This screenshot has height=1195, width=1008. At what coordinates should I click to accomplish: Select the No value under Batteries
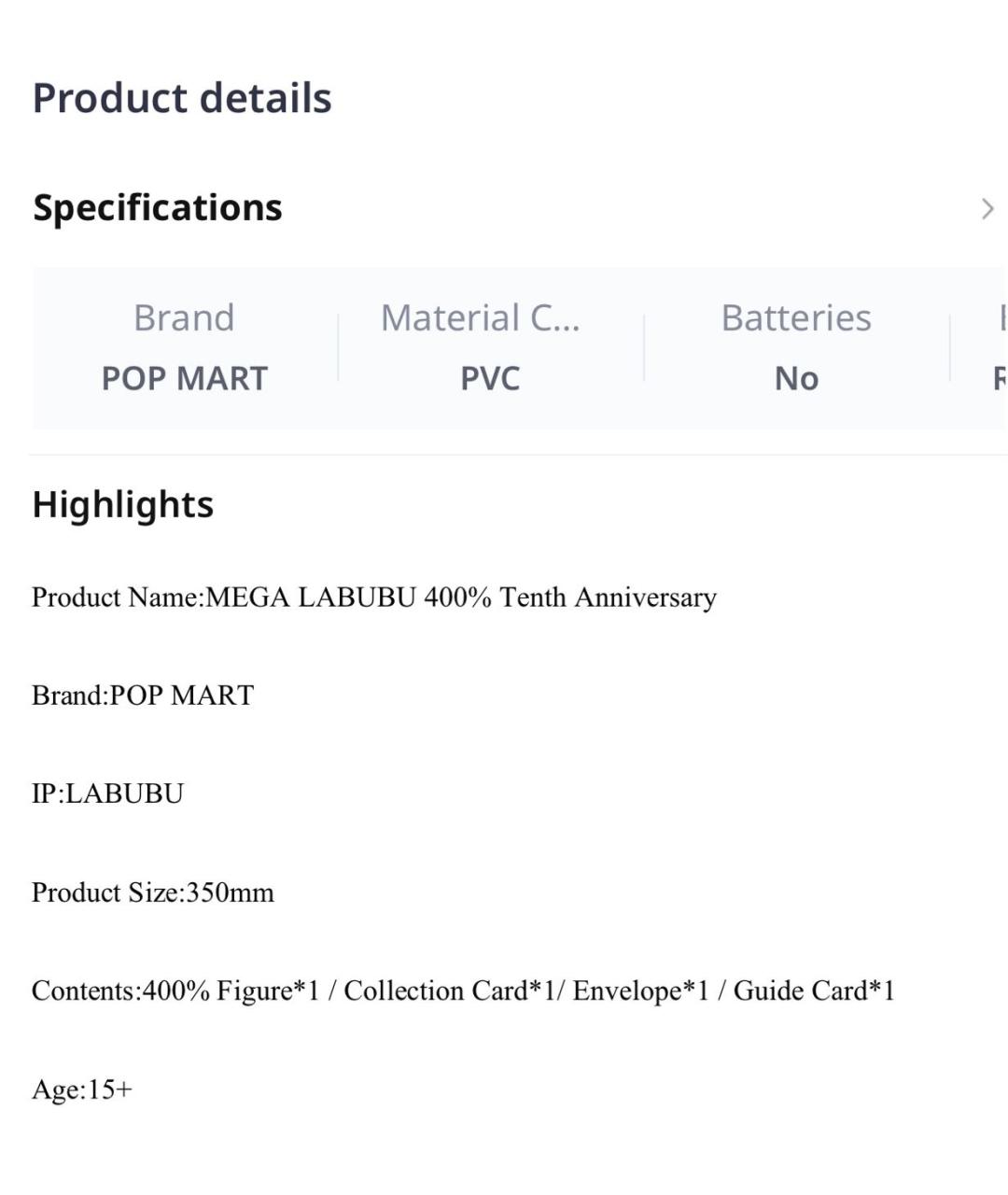click(796, 378)
